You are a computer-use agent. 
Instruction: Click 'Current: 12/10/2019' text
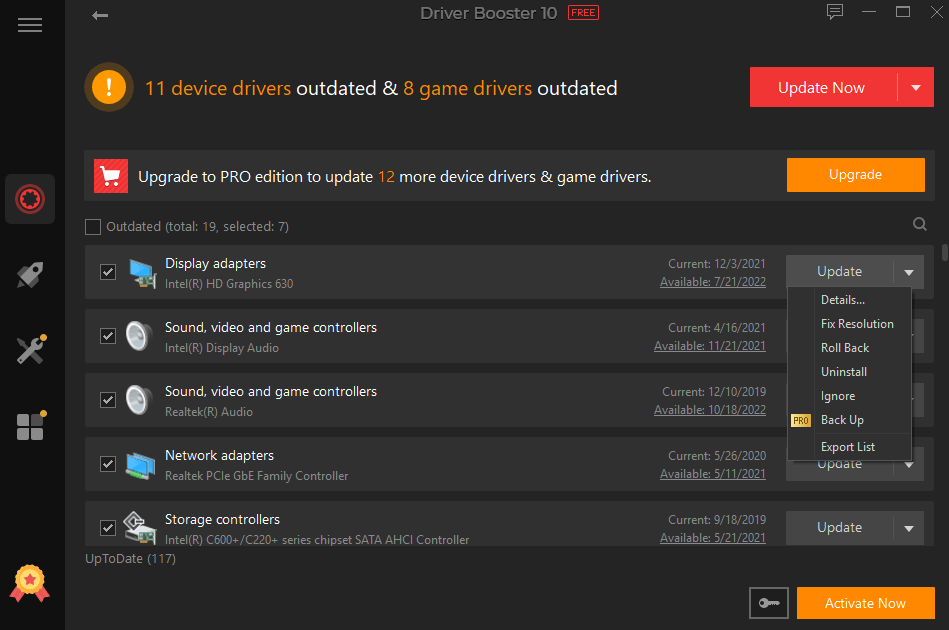click(714, 392)
